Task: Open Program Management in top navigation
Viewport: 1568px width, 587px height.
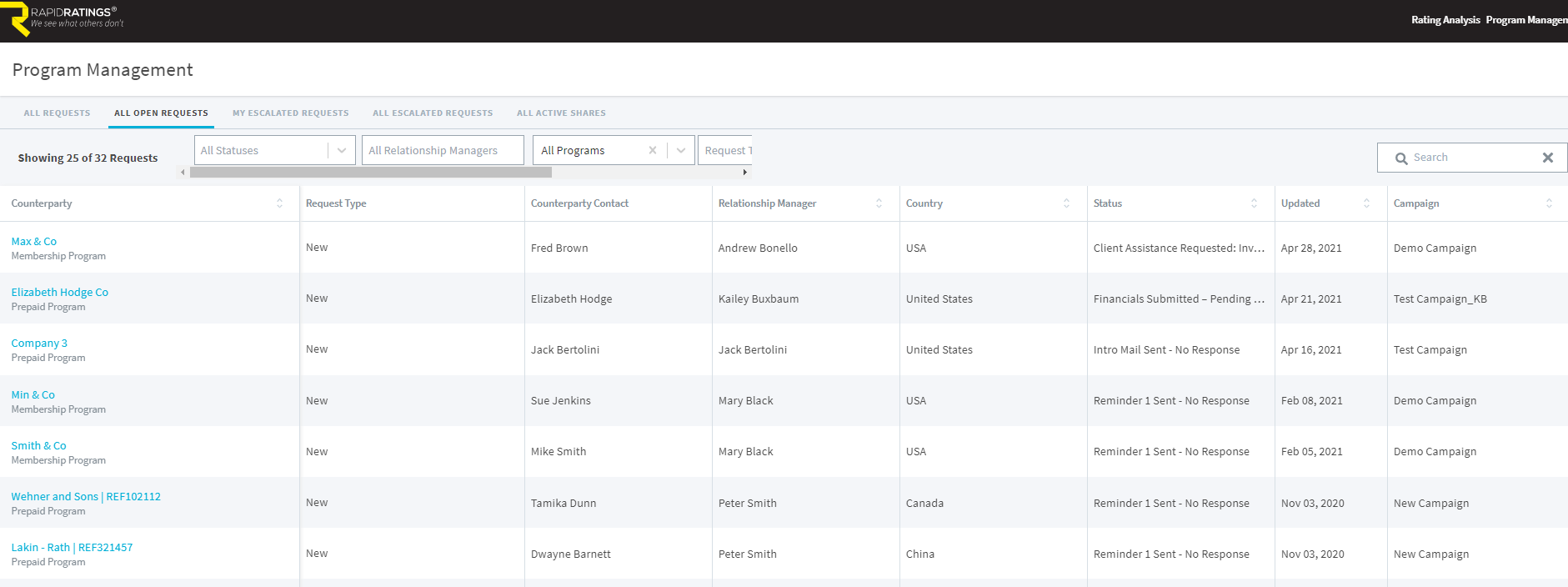Action: point(1526,20)
